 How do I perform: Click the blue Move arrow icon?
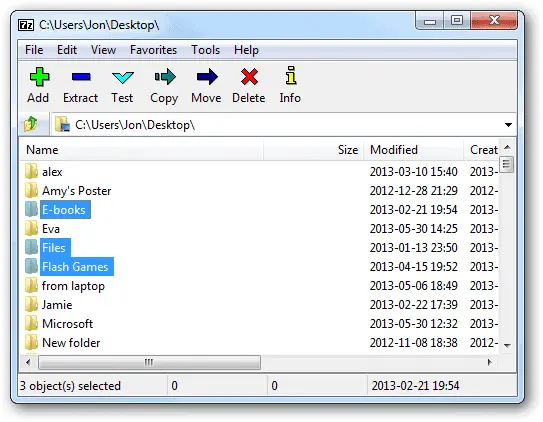pyautogui.click(x=207, y=77)
